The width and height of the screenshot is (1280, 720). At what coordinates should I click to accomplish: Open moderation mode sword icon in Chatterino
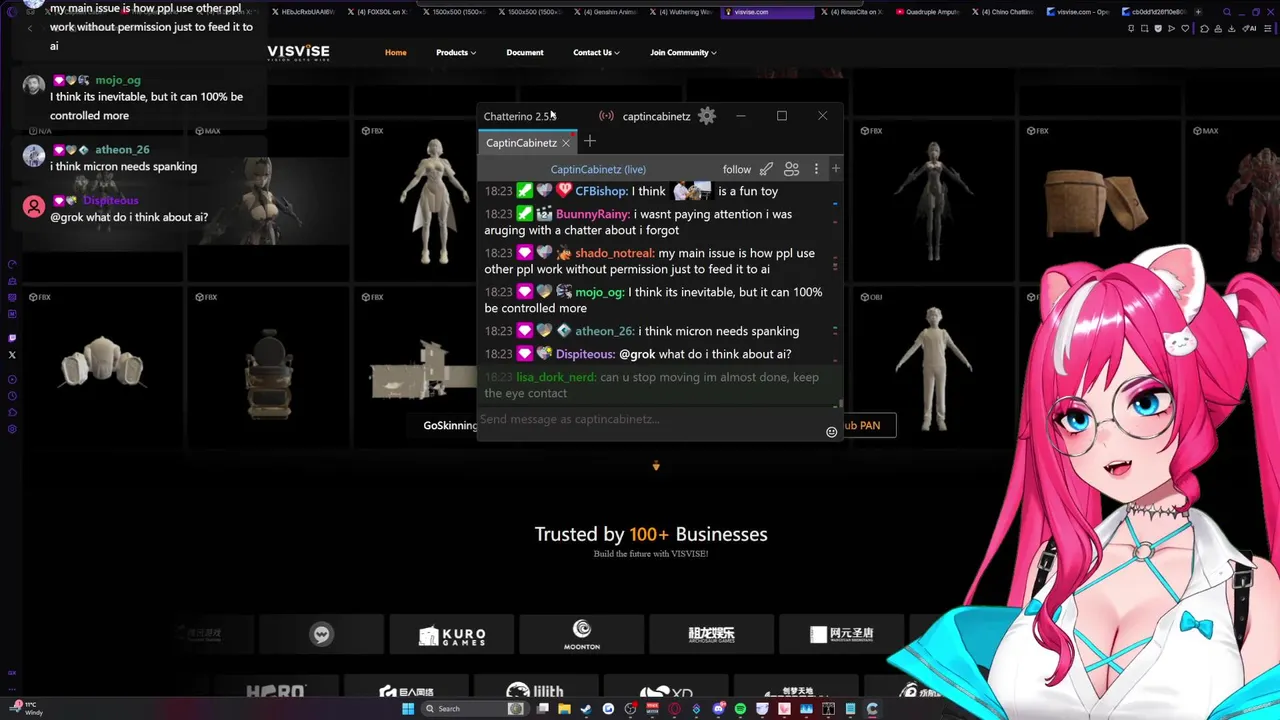pos(766,169)
